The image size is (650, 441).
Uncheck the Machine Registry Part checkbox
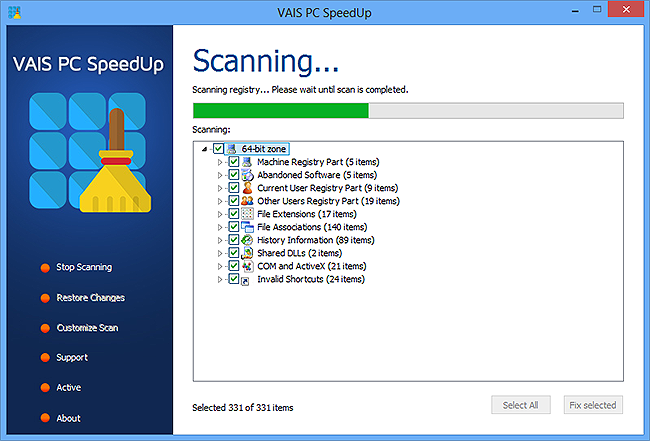[x=234, y=162]
